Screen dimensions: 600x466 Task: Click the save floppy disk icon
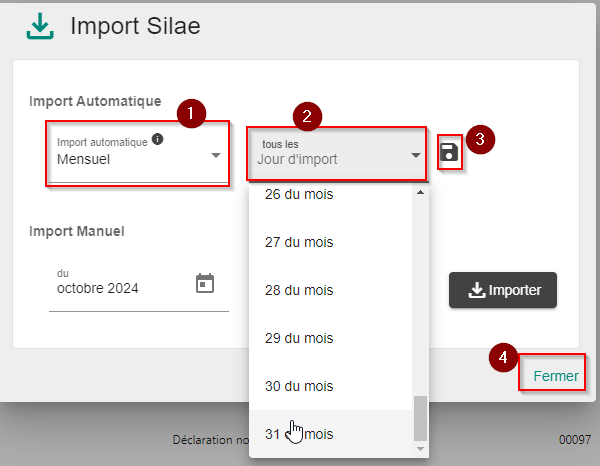449,152
